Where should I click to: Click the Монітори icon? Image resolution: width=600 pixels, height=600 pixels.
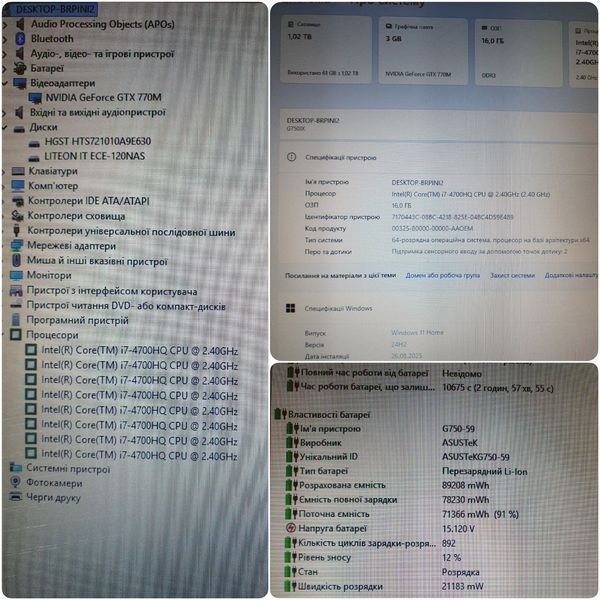pos(16,275)
